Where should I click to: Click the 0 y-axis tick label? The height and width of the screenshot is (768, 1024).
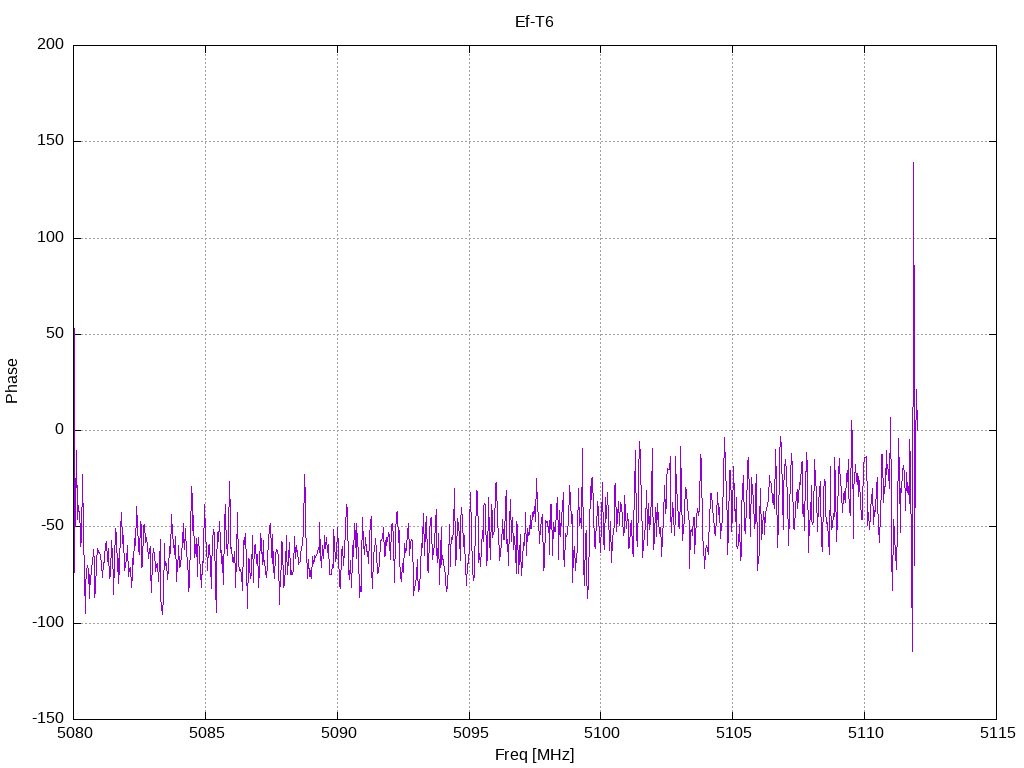[60, 430]
